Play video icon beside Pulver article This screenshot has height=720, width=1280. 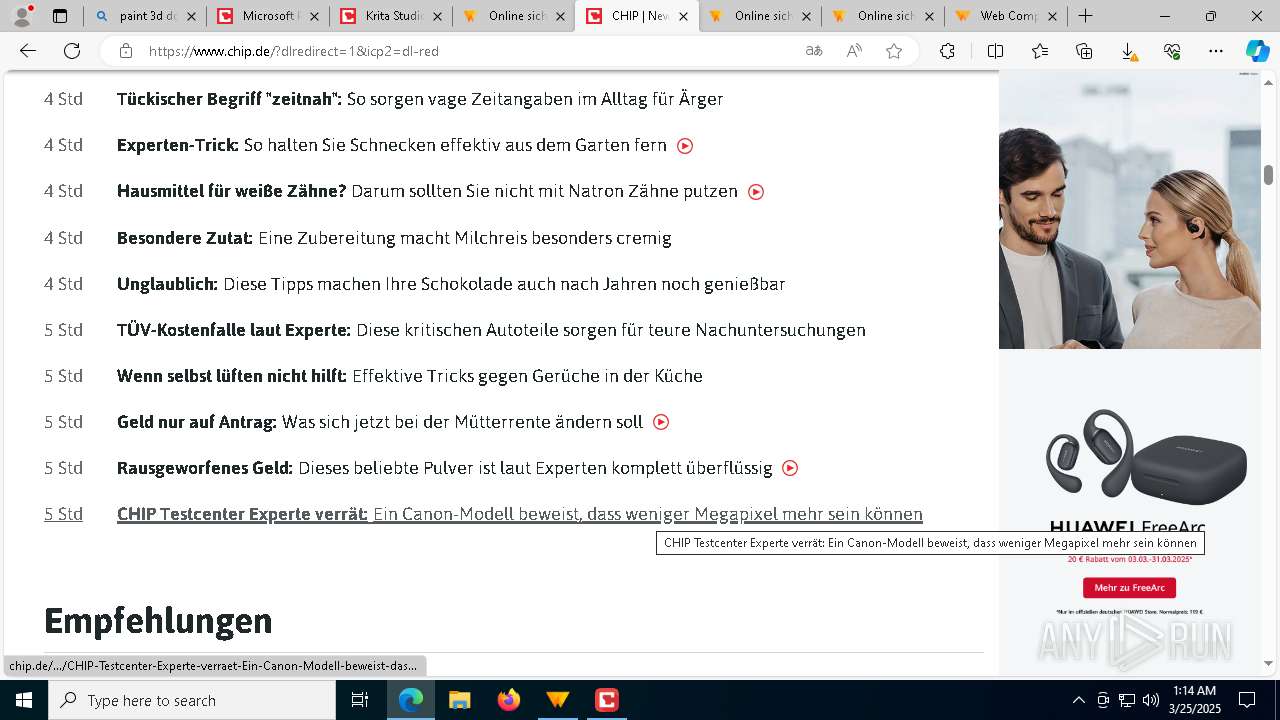tap(790, 468)
